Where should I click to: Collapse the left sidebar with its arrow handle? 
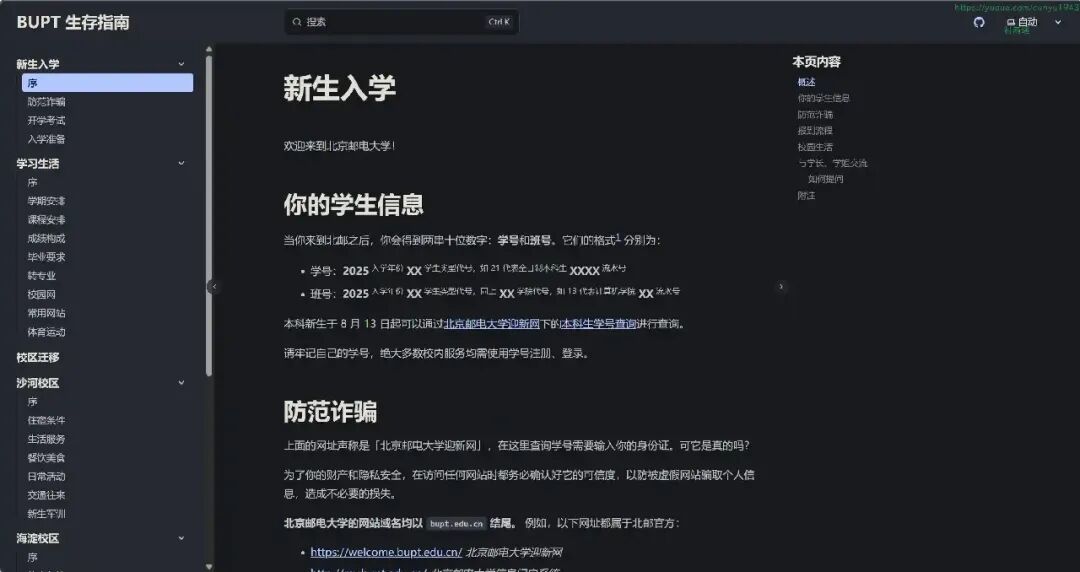(x=214, y=287)
